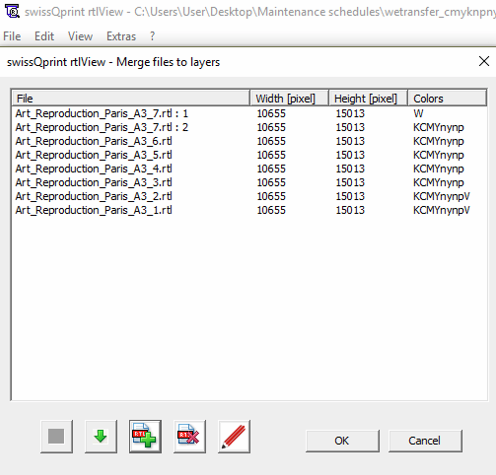Click the swissQprint application logo icon
496x475 pixels.
(x=13, y=12)
